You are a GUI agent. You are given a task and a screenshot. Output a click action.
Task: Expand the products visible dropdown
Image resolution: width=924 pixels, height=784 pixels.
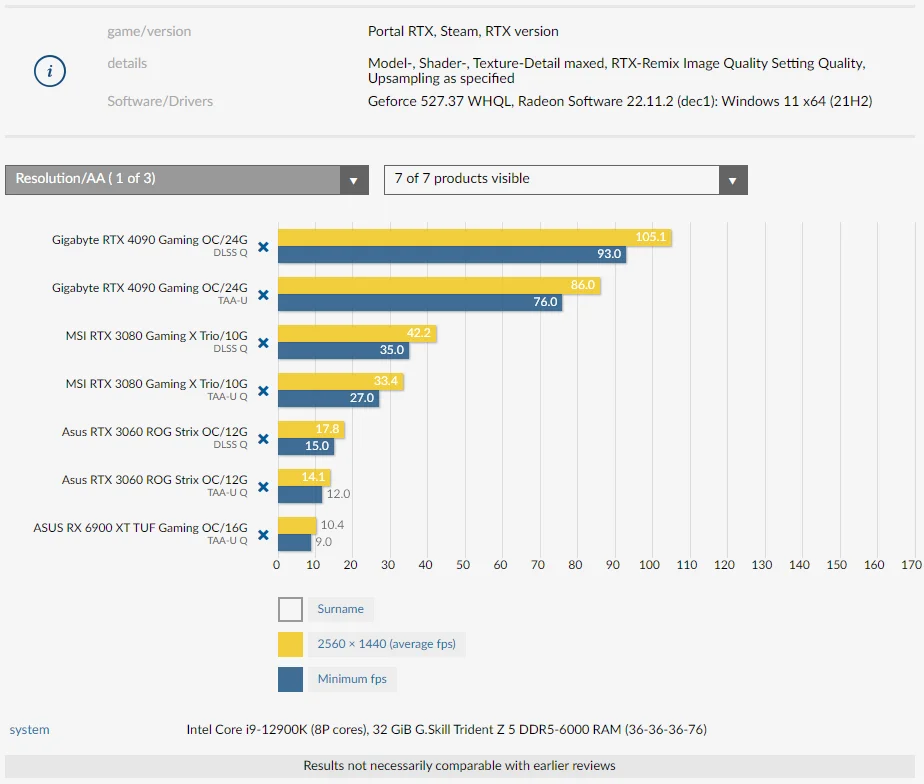[566, 180]
